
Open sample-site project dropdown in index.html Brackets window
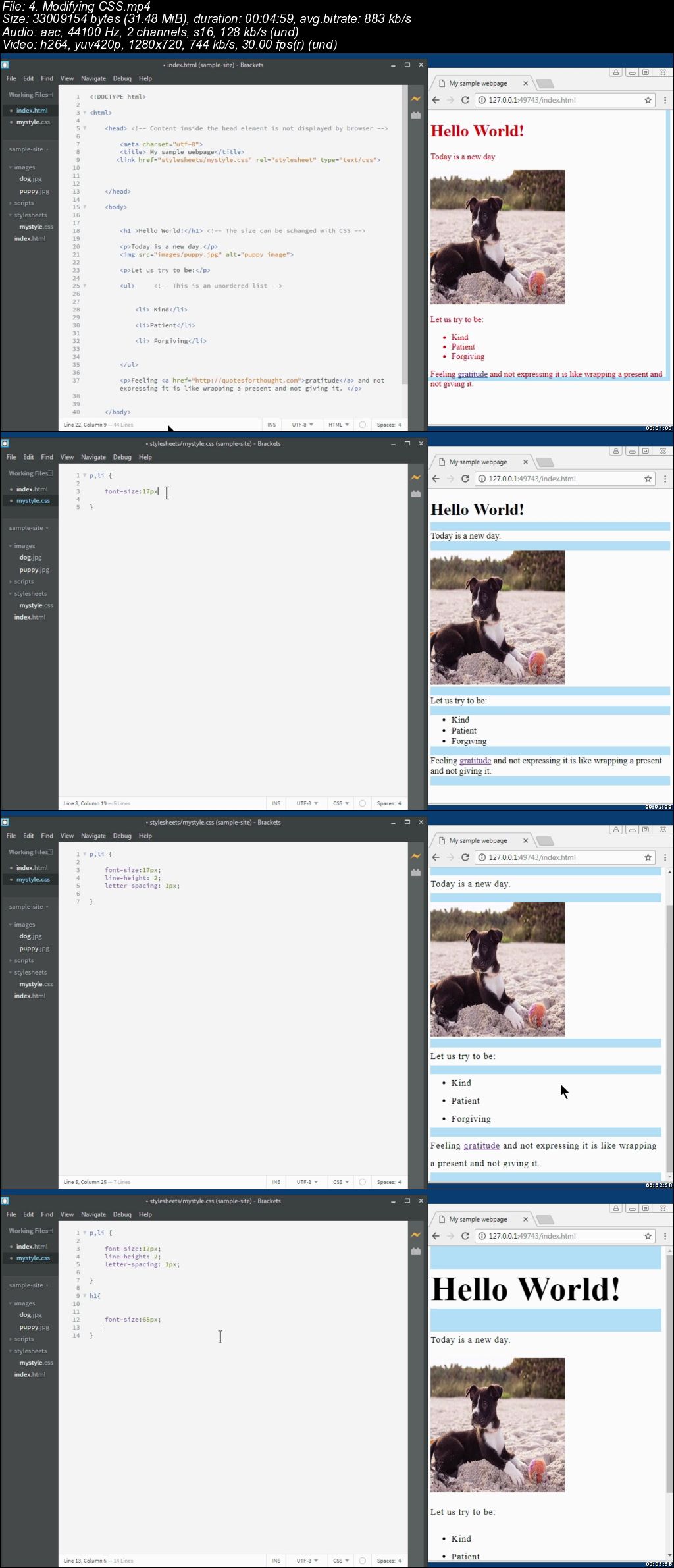coord(29,149)
